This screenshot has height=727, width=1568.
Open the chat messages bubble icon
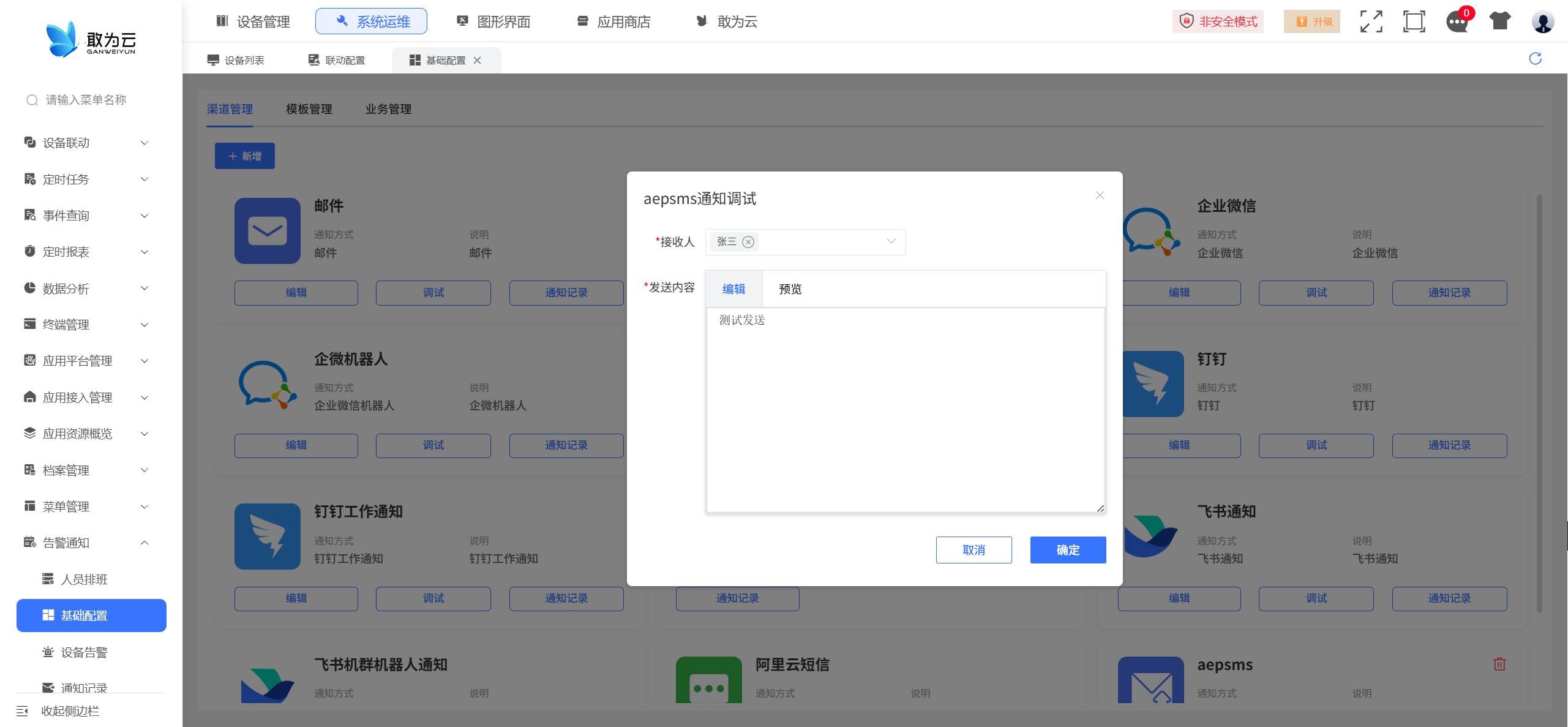pyautogui.click(x=1457, y=21)
